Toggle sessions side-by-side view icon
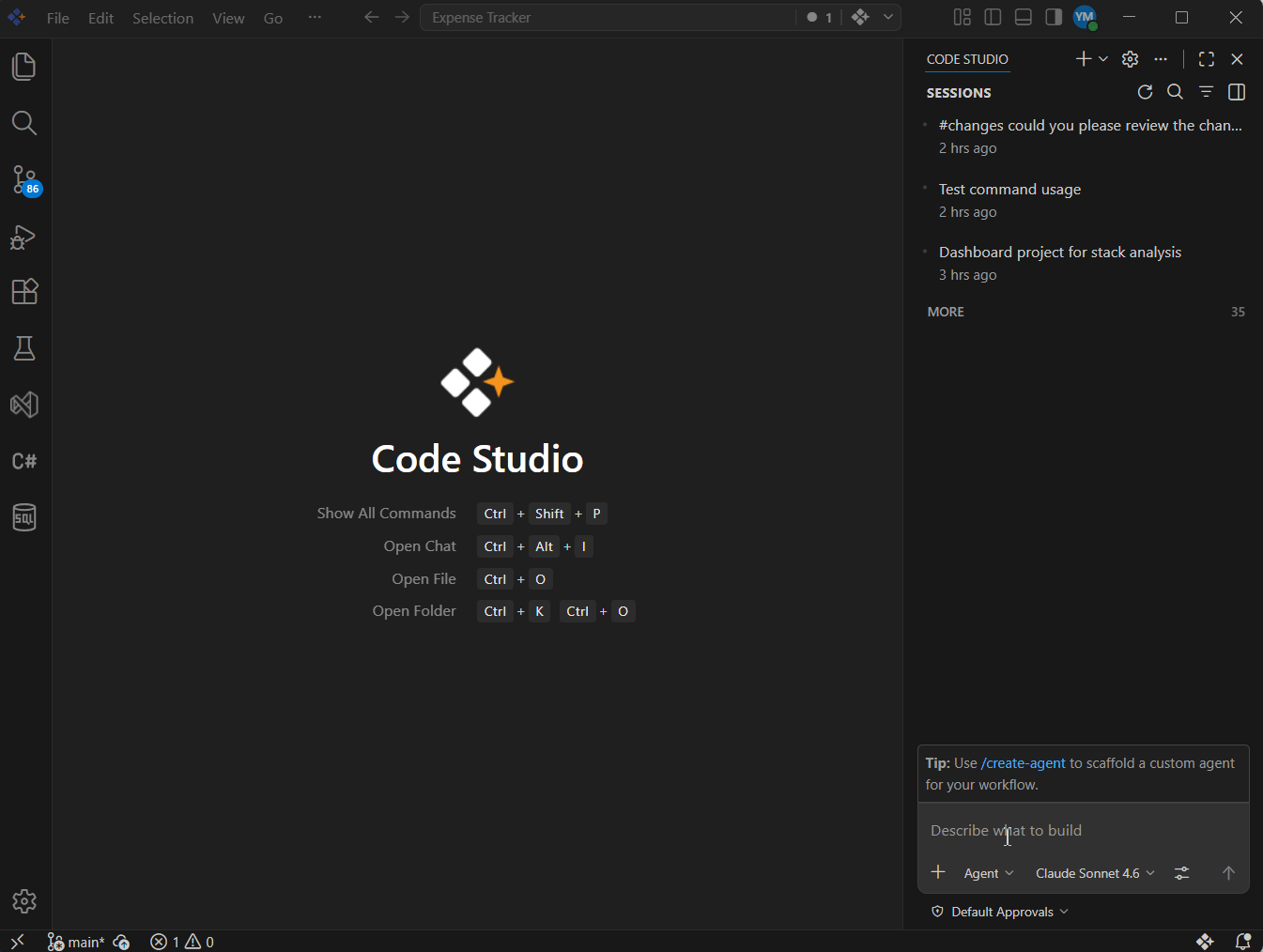Image resolution: width=1263 pixels, height=952 pixels. pyautogui.click(x=1237, y=92)
